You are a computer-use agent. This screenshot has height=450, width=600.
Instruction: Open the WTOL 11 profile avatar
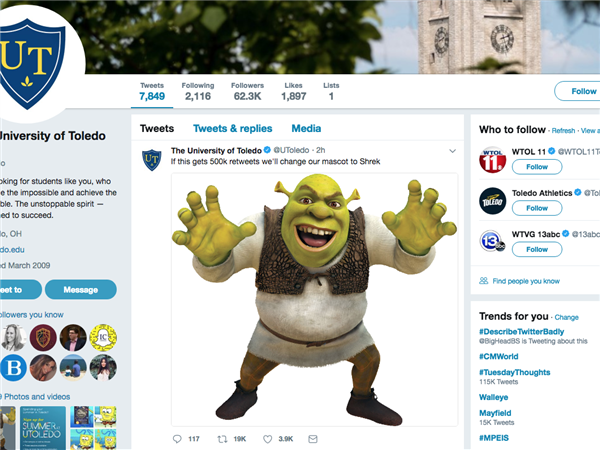click(492, 160)
